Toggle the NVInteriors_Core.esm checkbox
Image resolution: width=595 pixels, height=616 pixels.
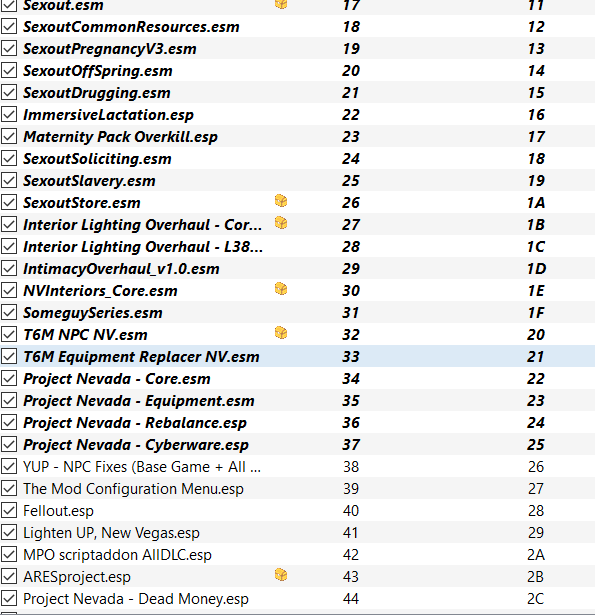click(x=9, y=290)
